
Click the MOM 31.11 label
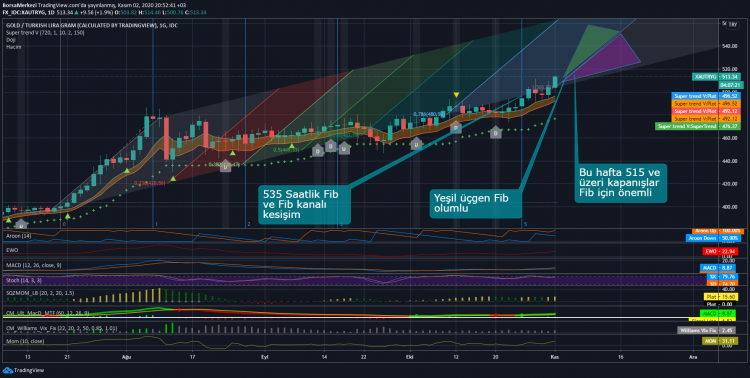719,341
